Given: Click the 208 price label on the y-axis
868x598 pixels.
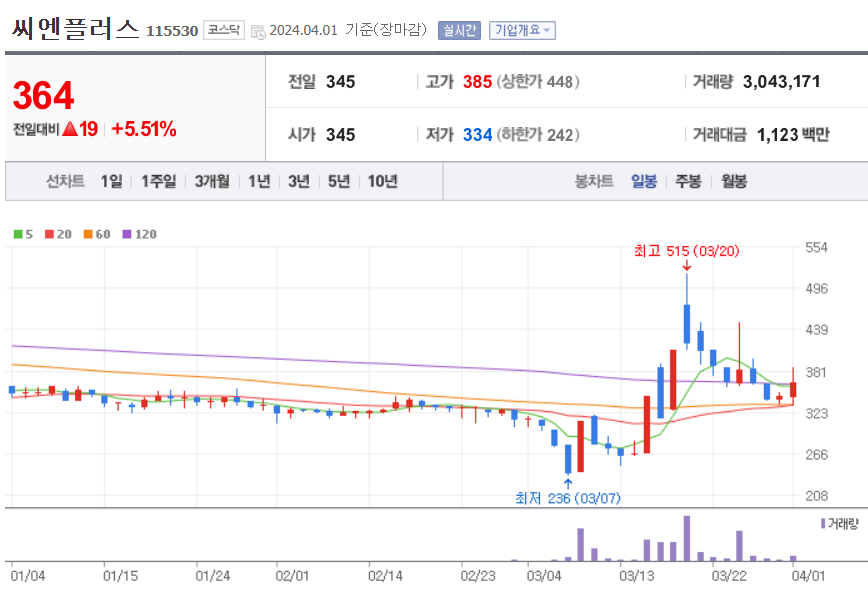Looking at the screenshot, I should point(817,496).
